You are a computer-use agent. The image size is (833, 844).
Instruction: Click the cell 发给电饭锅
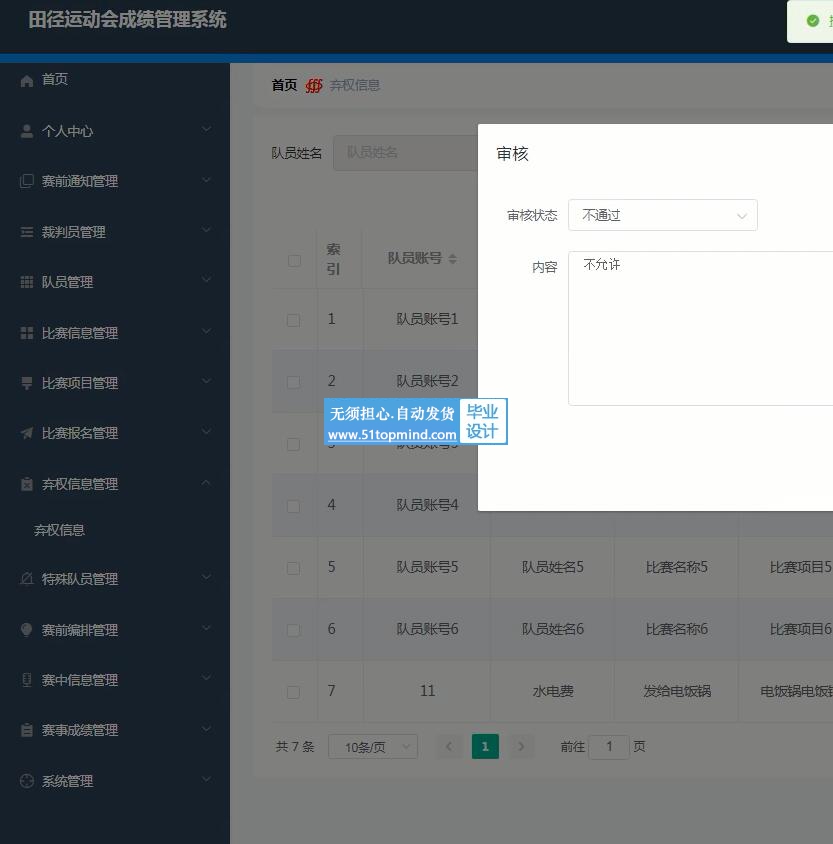tap(677, 691)
